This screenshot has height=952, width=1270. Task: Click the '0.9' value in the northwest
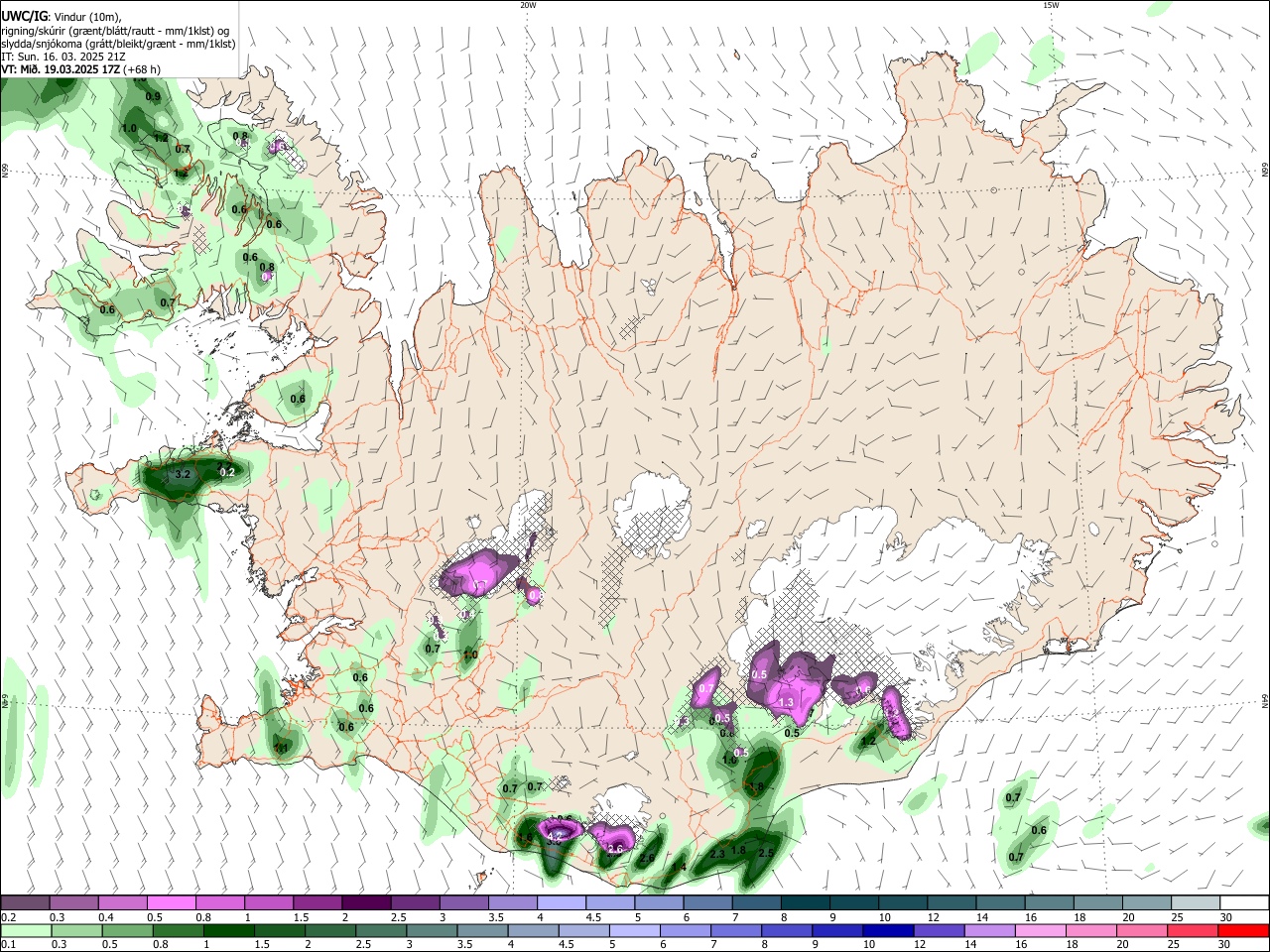(x=153, y=97)
